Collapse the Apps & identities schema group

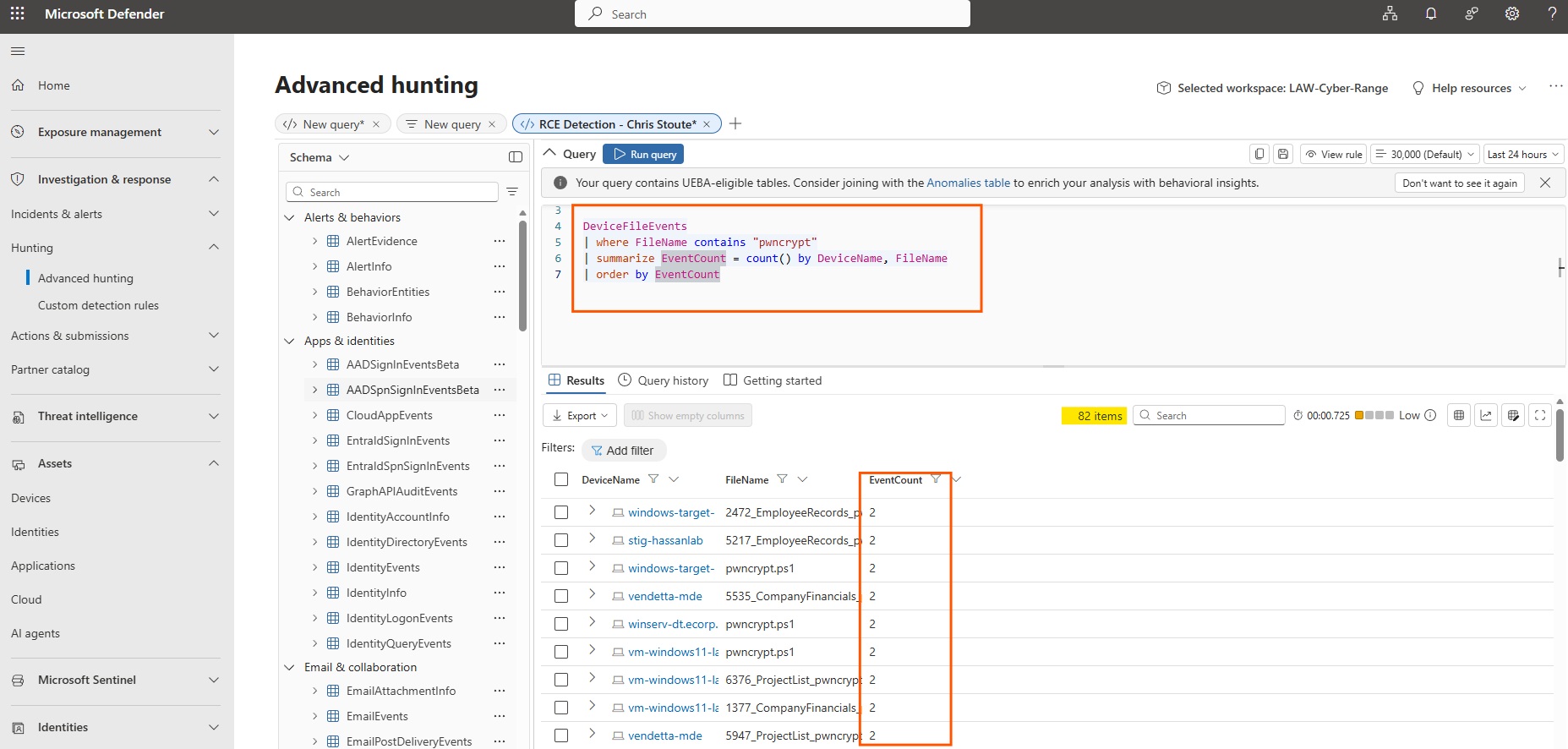click(x=290, y=341)
